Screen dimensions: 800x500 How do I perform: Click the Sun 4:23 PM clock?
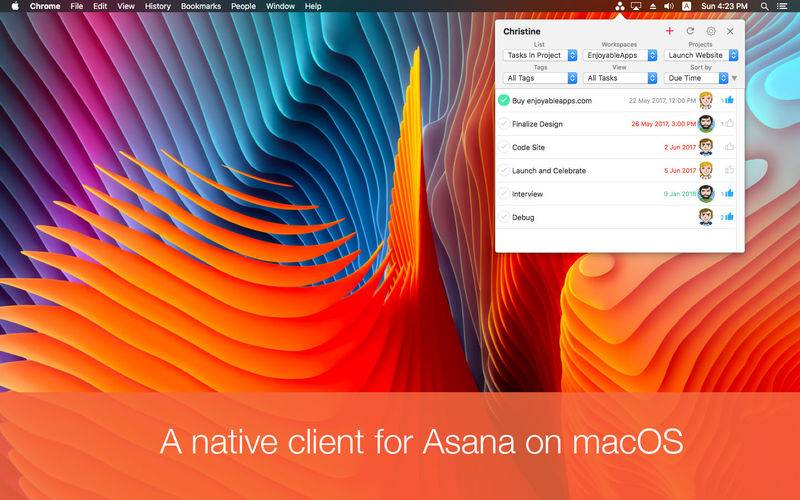point(724,6)
